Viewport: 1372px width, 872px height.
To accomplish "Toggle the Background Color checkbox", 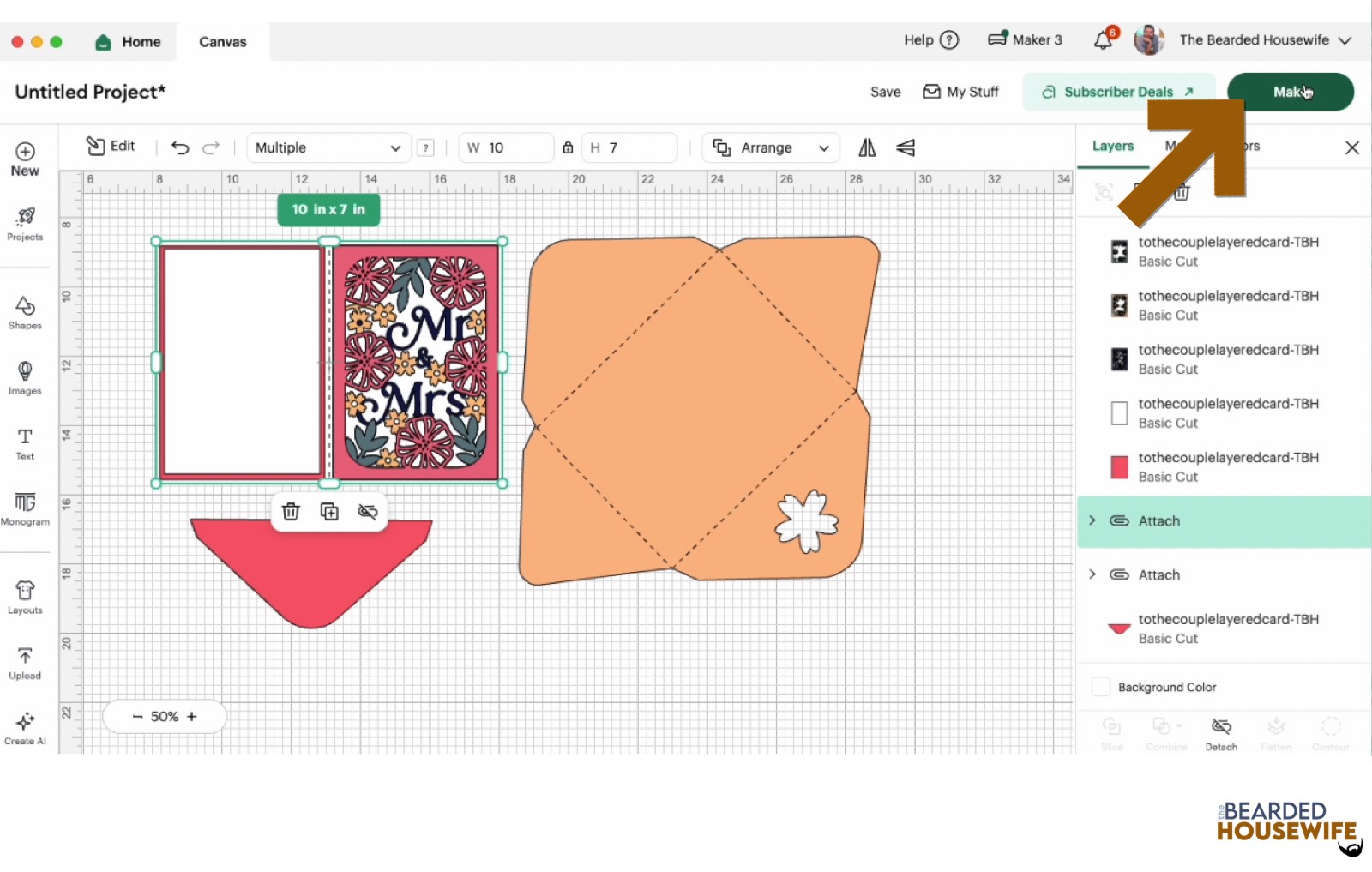I will pos(1101,687).
